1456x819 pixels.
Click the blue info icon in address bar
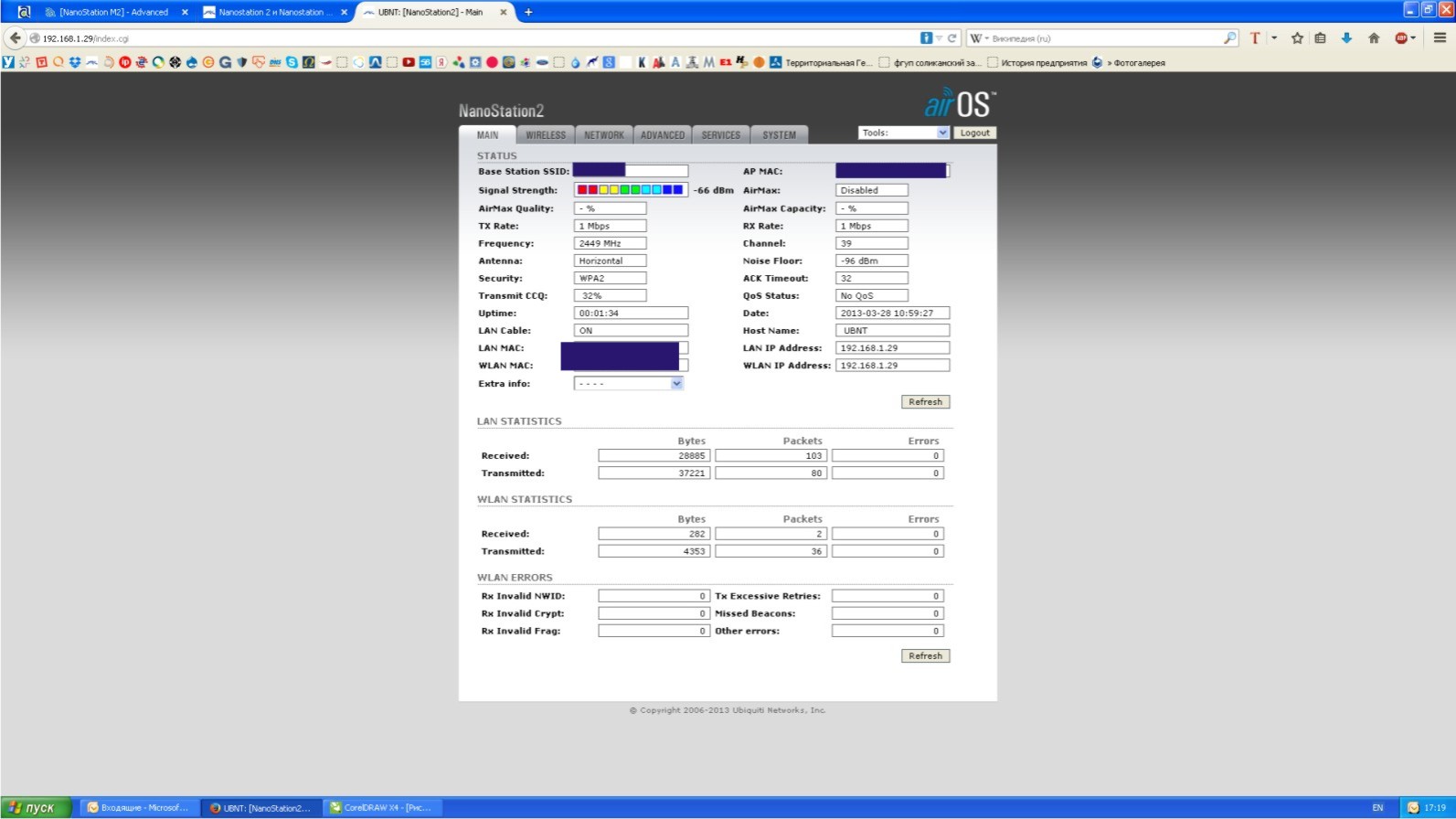point(926,37)
